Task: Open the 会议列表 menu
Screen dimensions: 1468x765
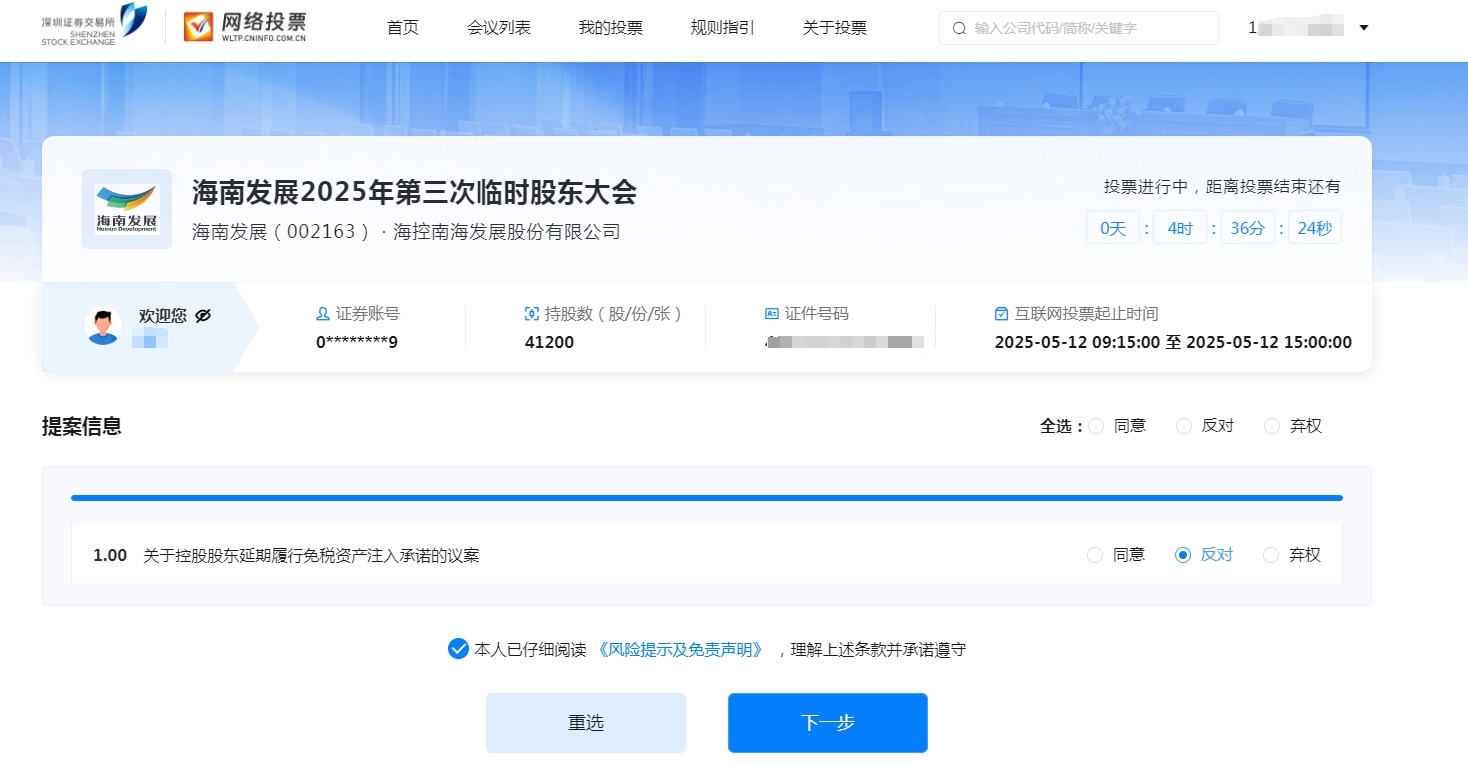Action: click(499, 28)
